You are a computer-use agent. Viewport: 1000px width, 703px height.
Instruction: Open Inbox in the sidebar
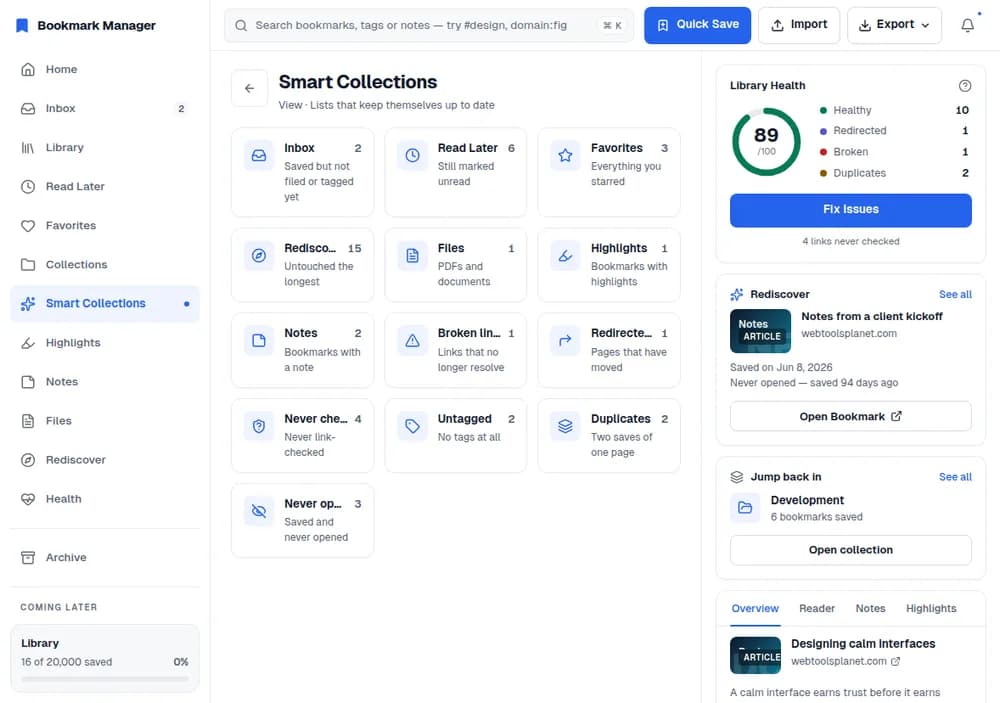pos(105,108)
